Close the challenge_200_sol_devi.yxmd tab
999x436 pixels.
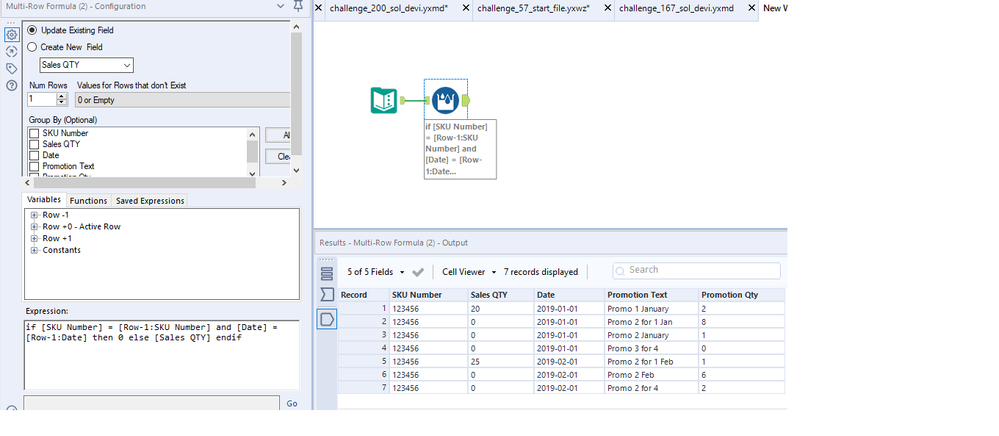[466, 8]
